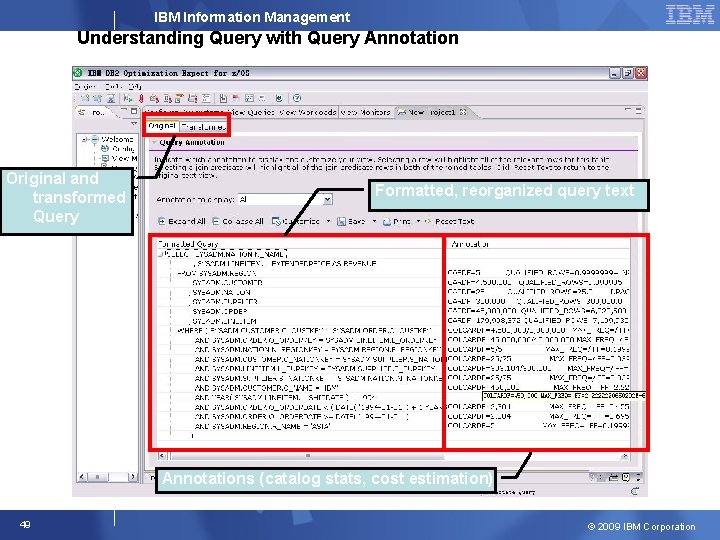Click the Reset Text button
The height and width of the screenshot is (540, 720).
(x=450, y=221)
